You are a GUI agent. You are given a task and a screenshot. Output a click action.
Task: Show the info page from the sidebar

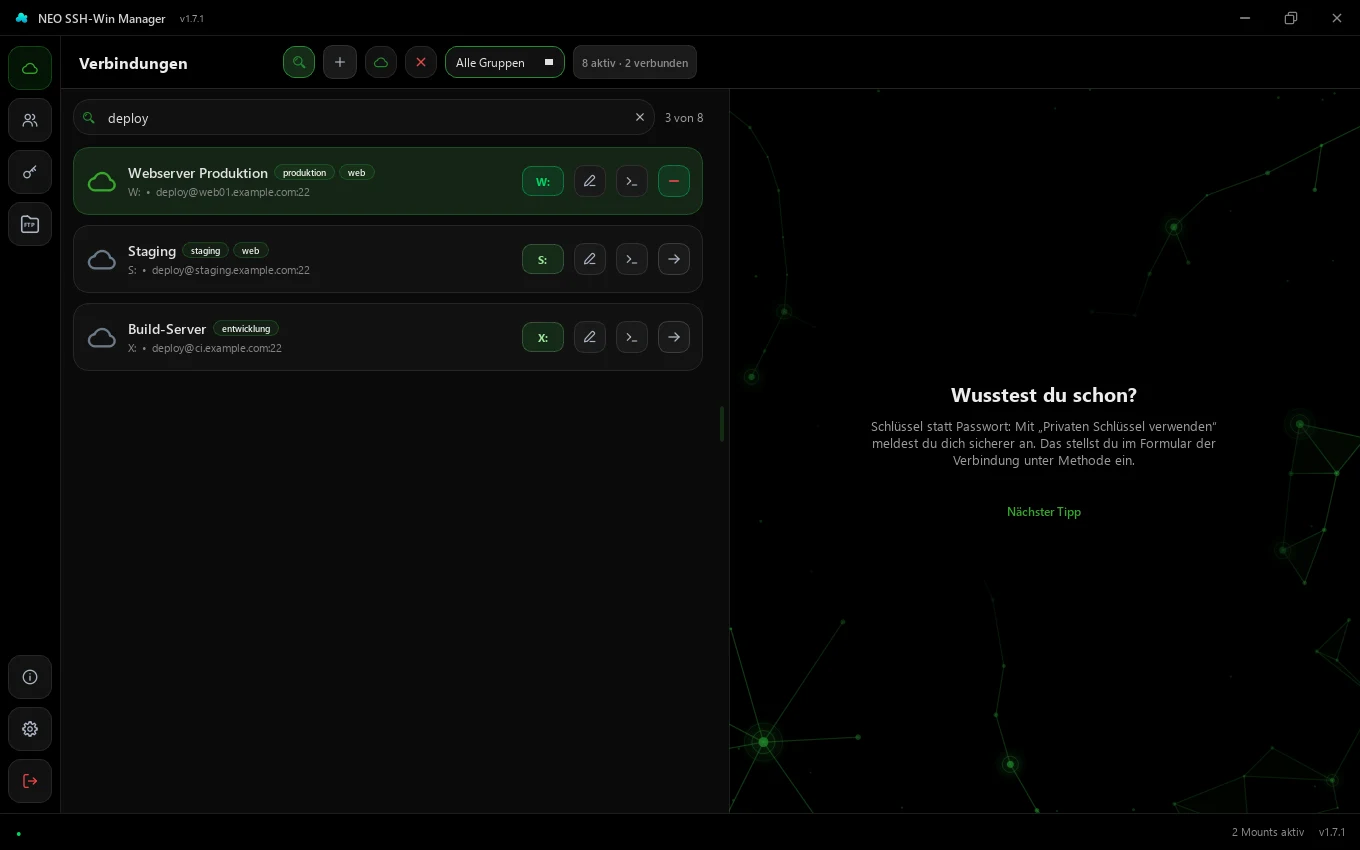coord(30,677)
